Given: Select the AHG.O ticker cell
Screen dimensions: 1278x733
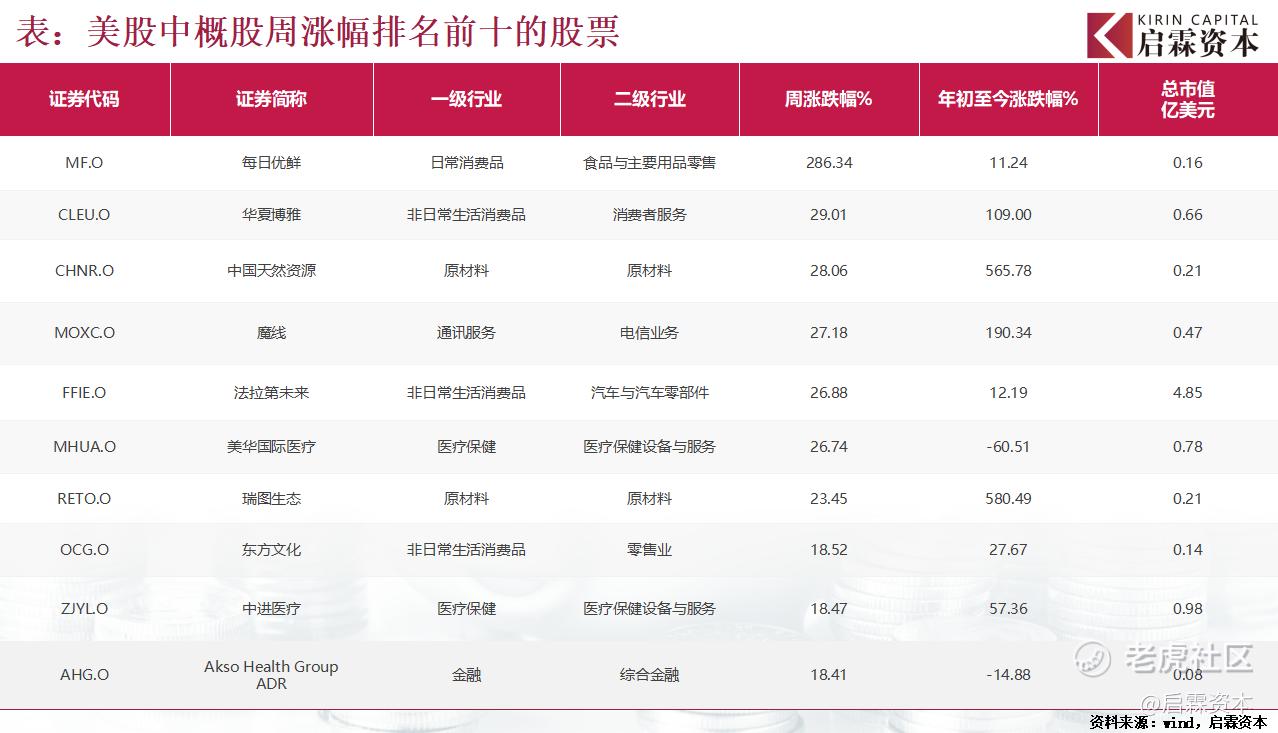Looking at the screenshot, I should tap(84, 674).
